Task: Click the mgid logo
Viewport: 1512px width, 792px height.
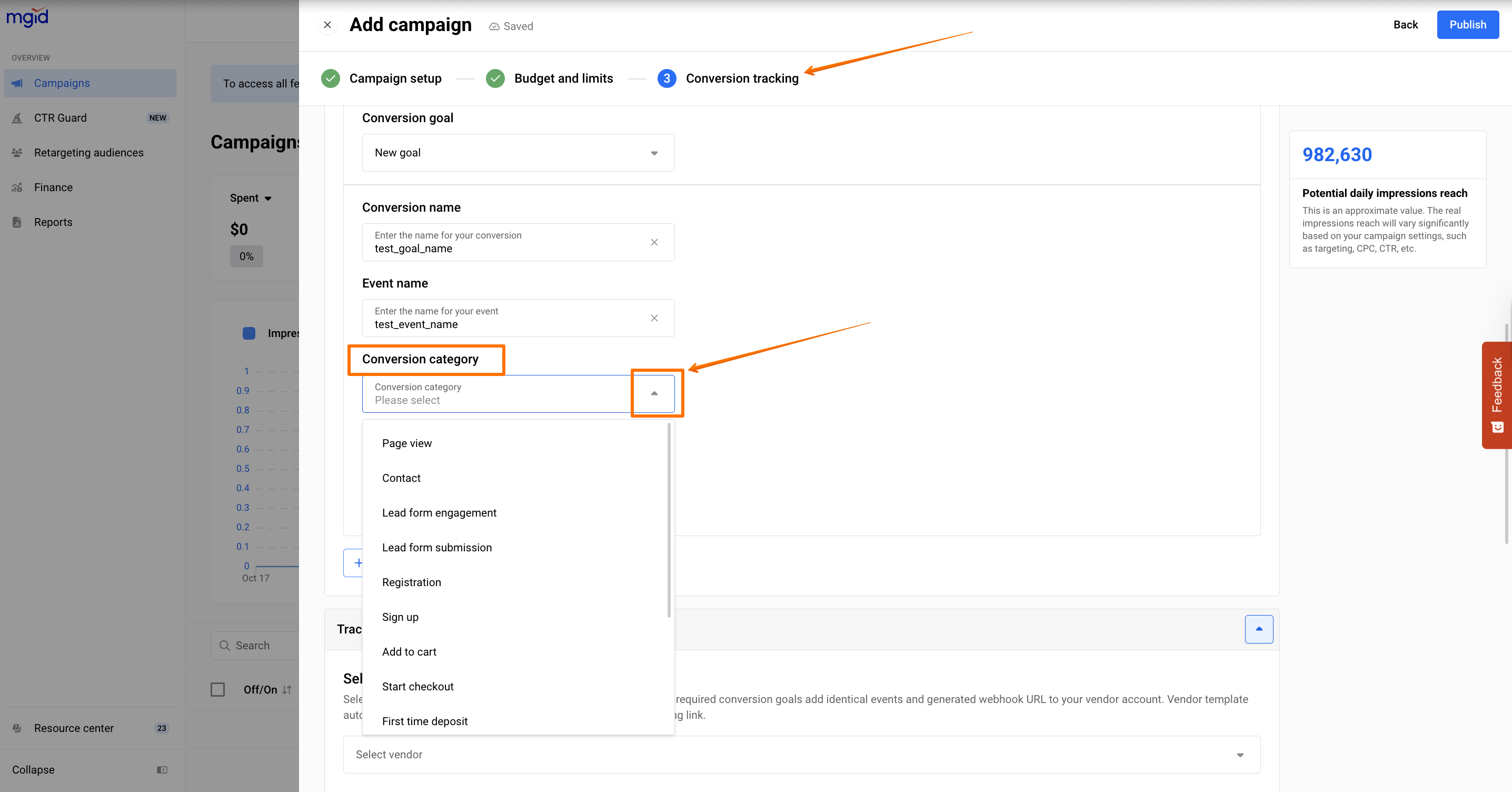Action: 27,16
